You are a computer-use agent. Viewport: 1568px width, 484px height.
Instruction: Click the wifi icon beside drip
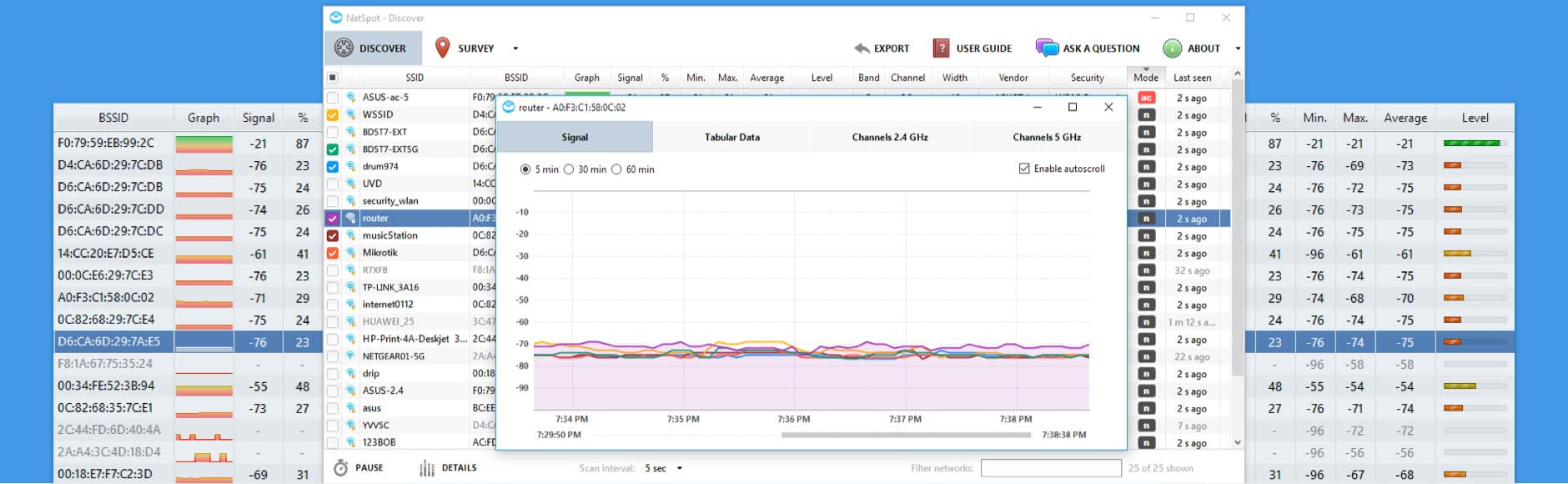click(351, 374)
